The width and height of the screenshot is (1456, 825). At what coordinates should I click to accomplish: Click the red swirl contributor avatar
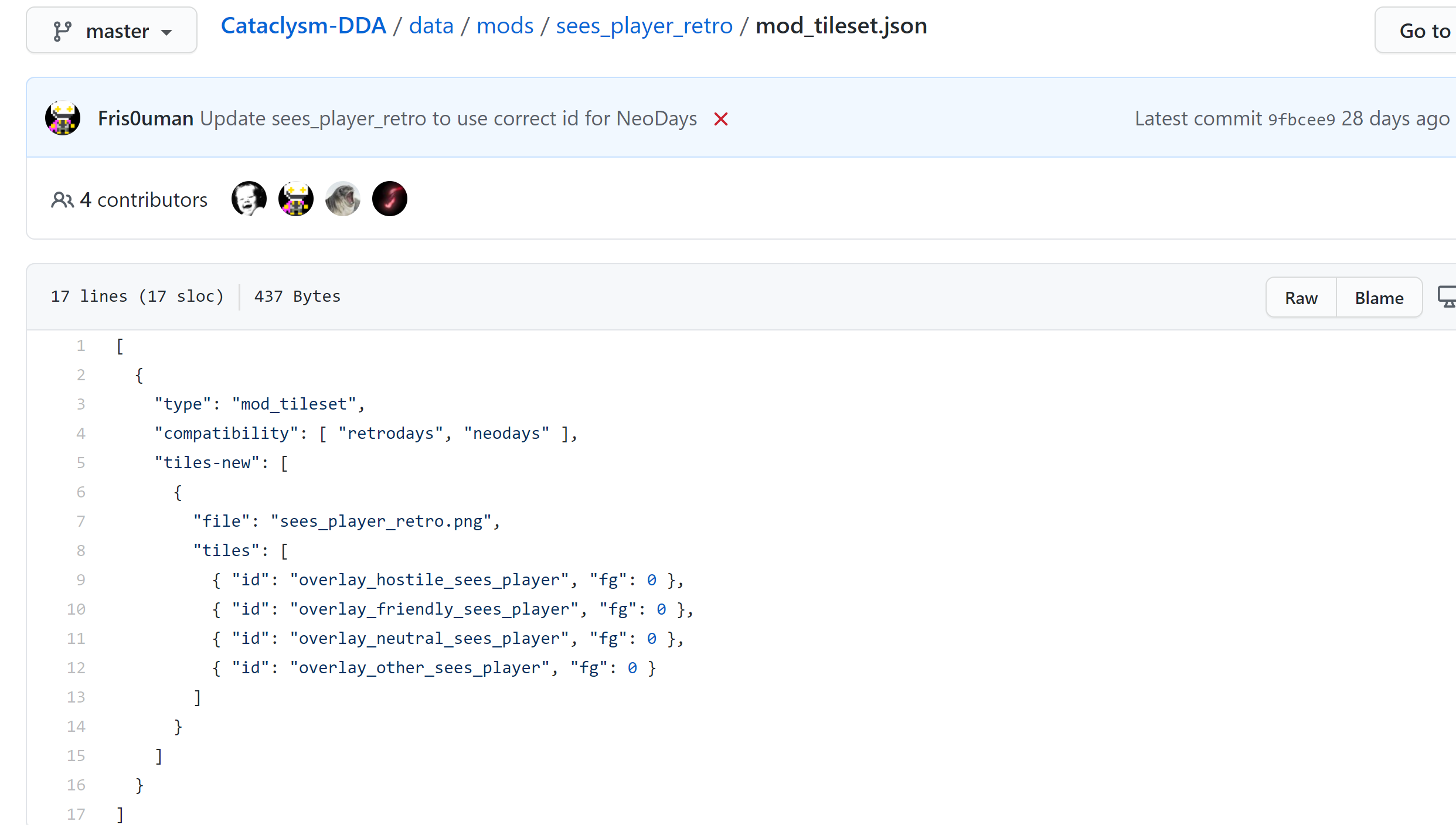pos(389,199)
